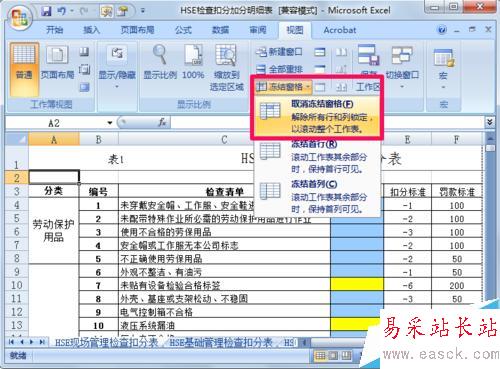
Task: Click the vertical scrollbar up arrow
Action: tap(490, 138)
